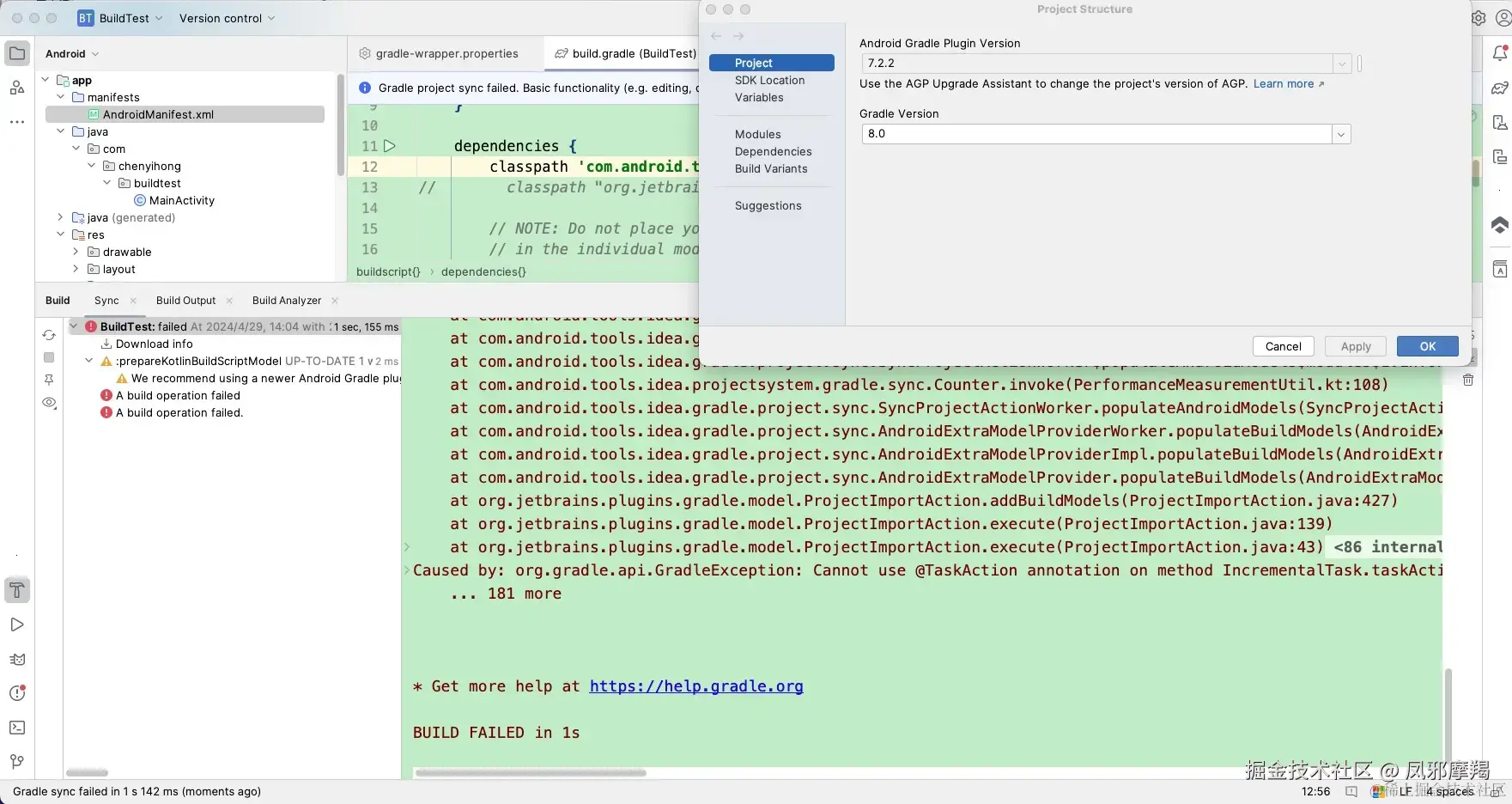Viewport: 1512px width, 804px height.
Task: Open the user account avatar icon
Action: click(x=1503, y=18)
